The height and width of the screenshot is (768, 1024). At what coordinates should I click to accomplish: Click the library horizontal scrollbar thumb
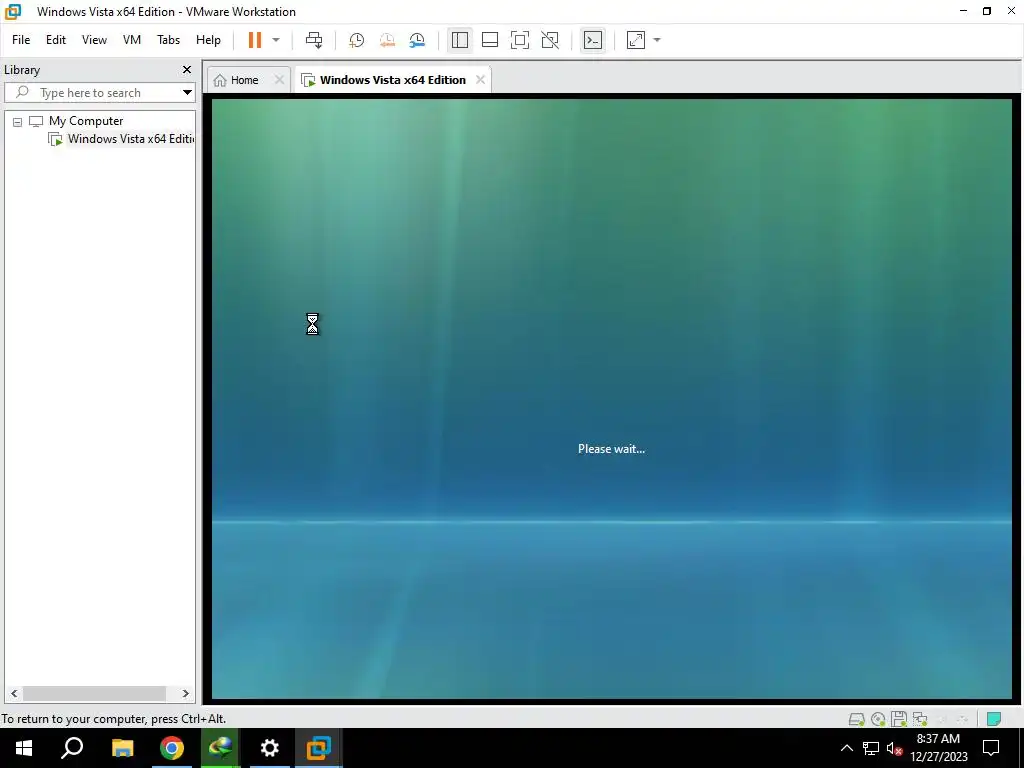coord(94,694)
